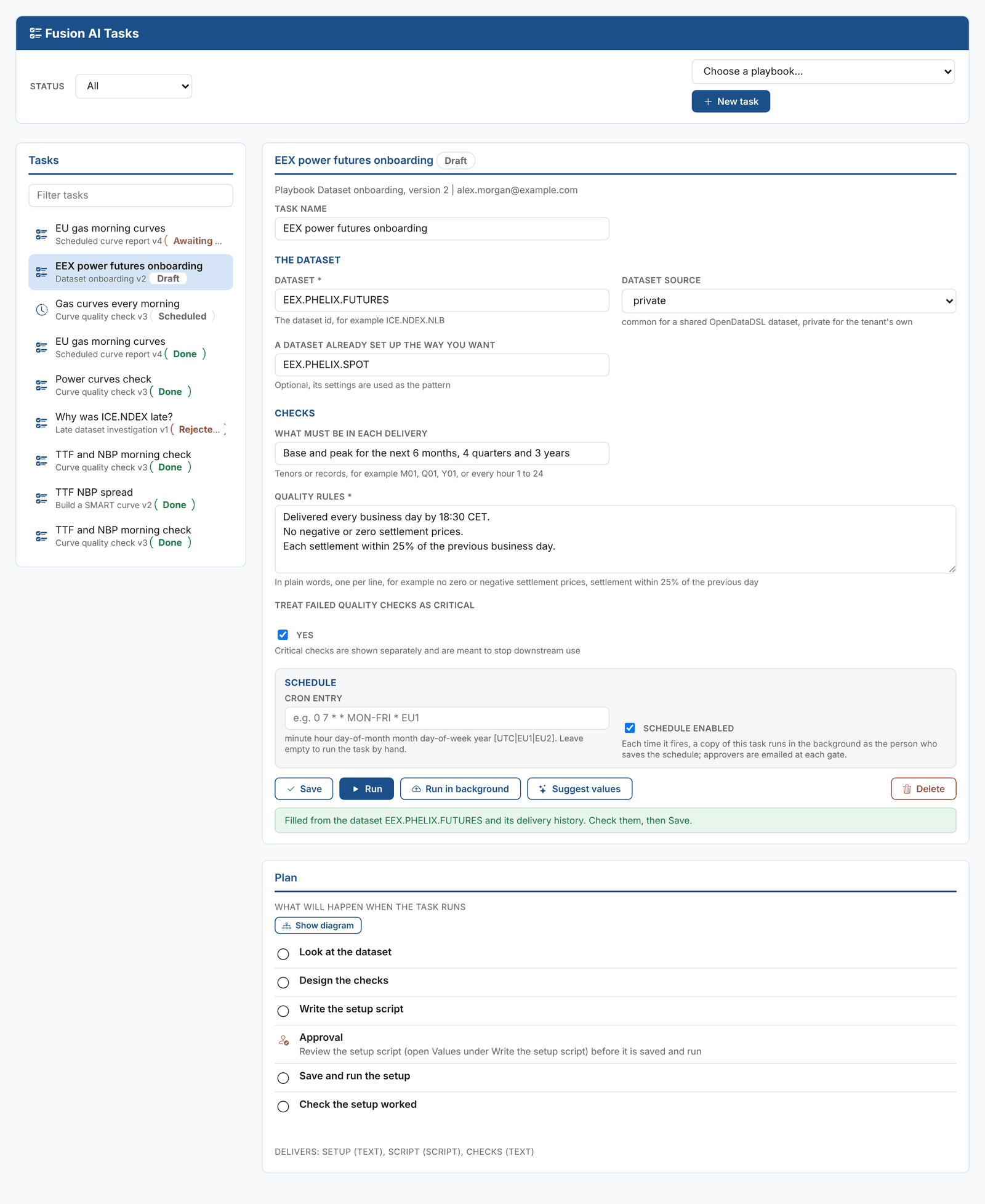Click the Quality rules text area
This screenshot has height=1204, width=985.
click(x=616, y=539)
